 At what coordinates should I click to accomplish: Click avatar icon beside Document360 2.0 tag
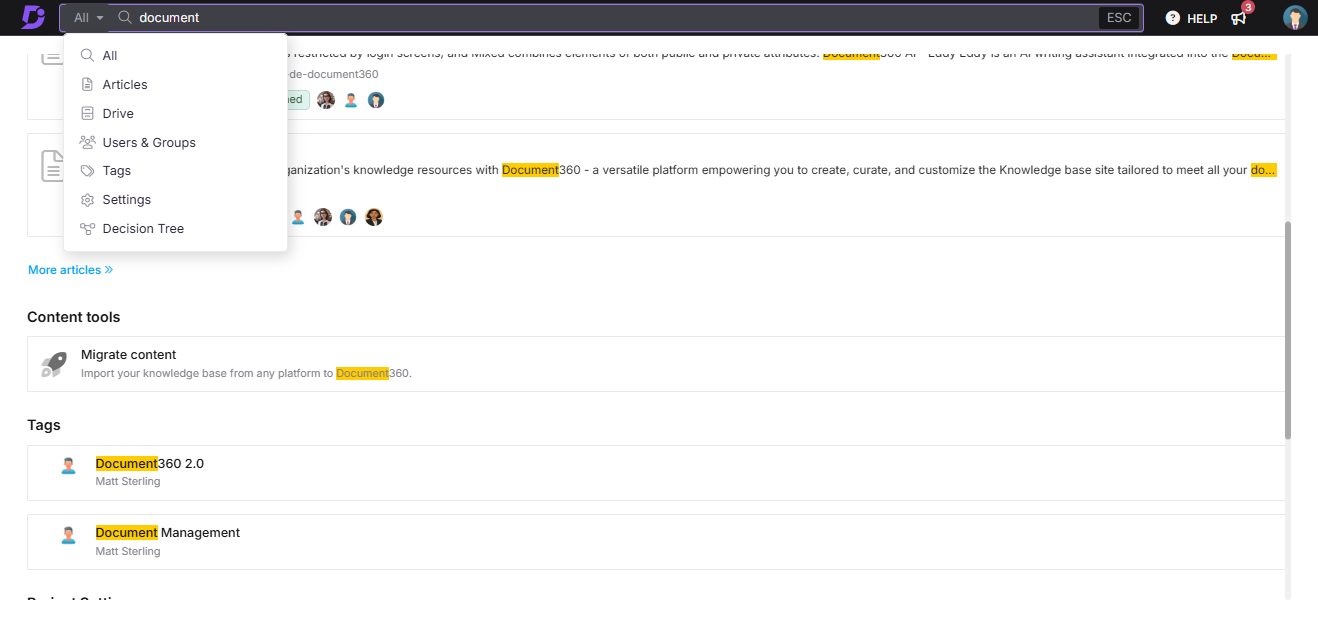[68, 465]
